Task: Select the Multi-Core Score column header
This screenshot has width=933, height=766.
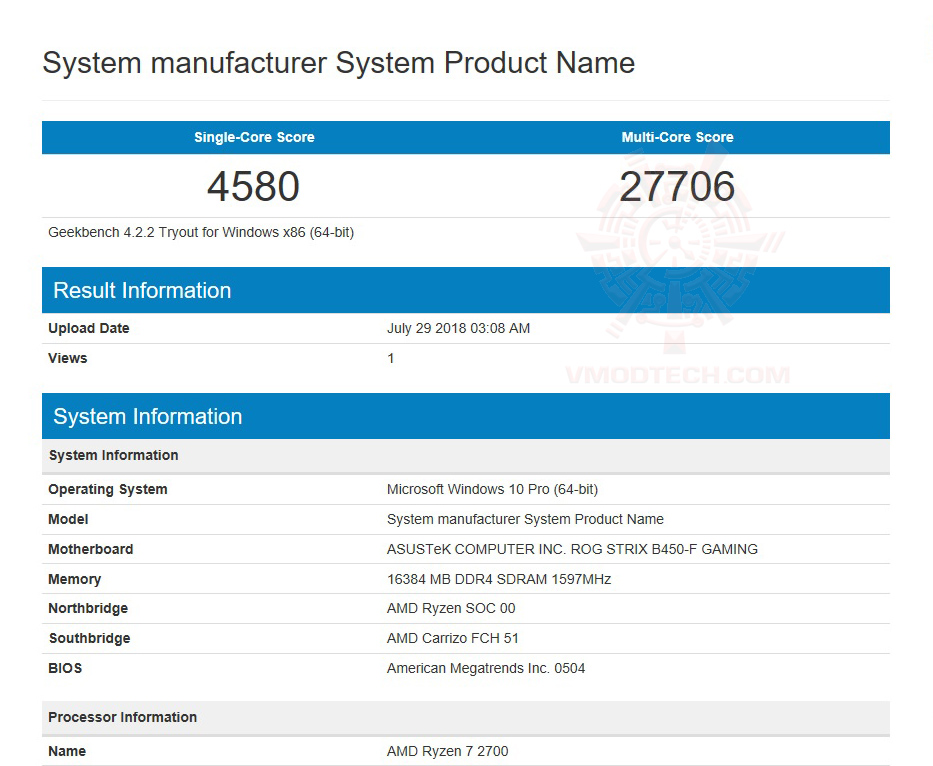Action: coord(677,137)
